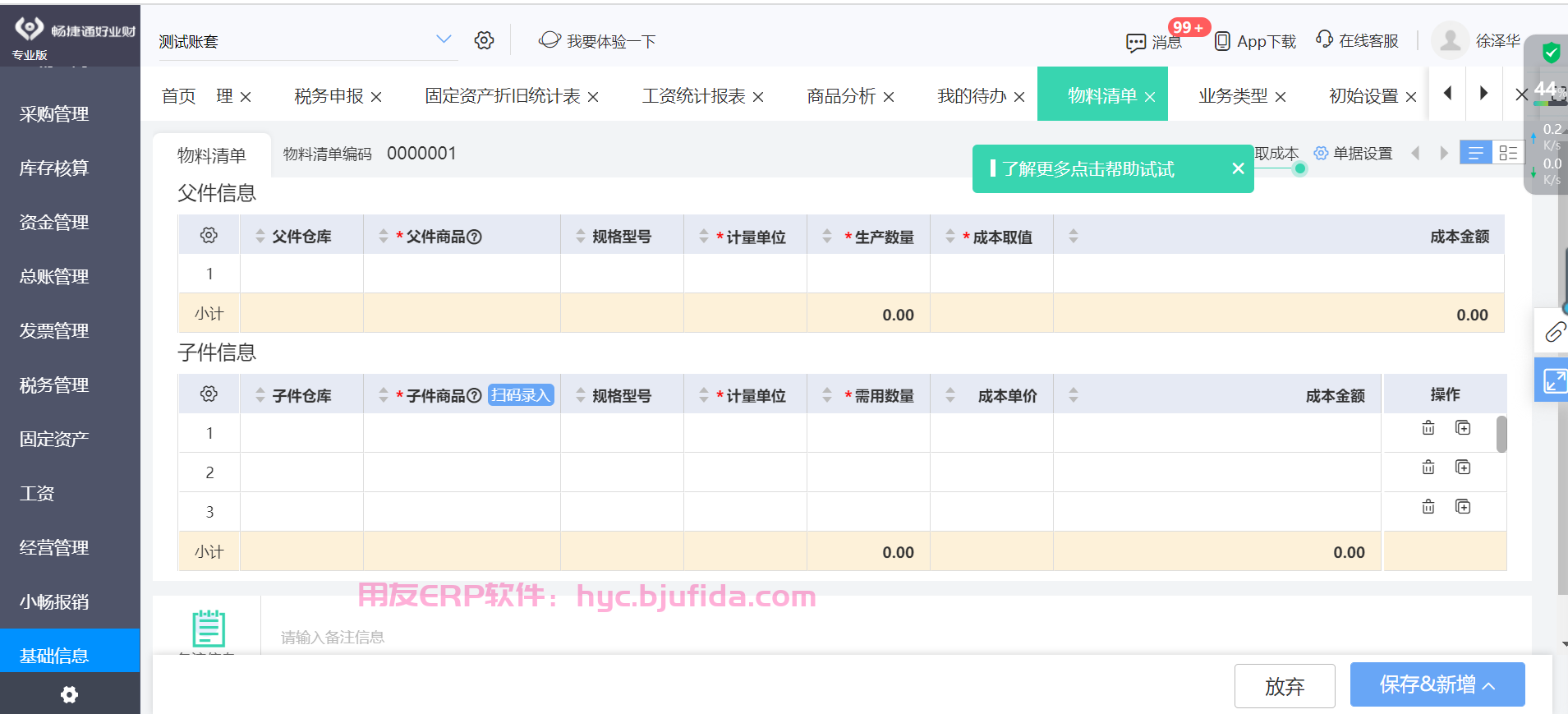The height and width of the screenshot is (714, 1568).
Task: Switch to 业务类型 tab
Action: pos(1233,96)
